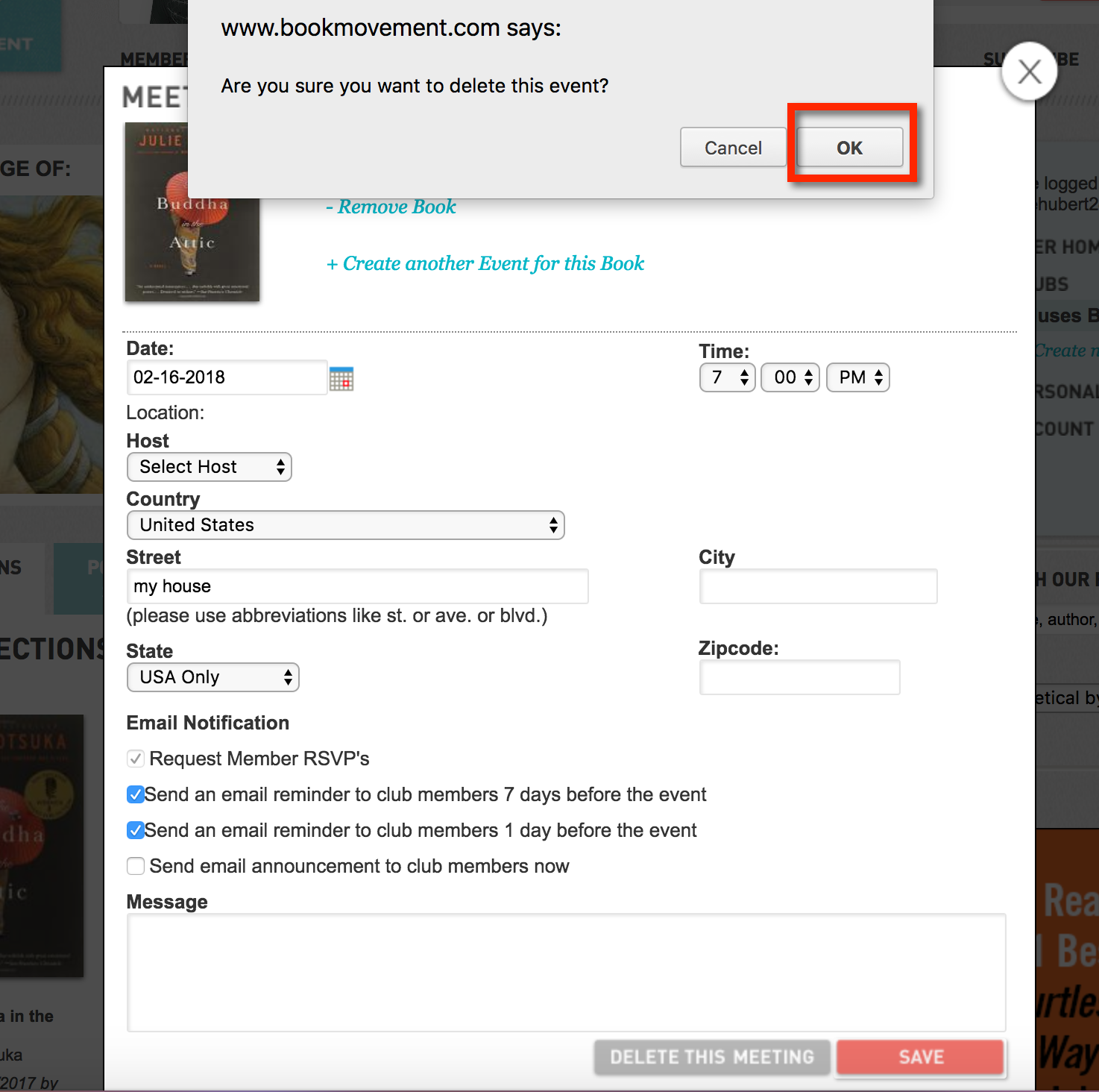Cancel the delete confirmation dialog
This screenshot has width=1099, height=1092.
click(x=733, y=148)
